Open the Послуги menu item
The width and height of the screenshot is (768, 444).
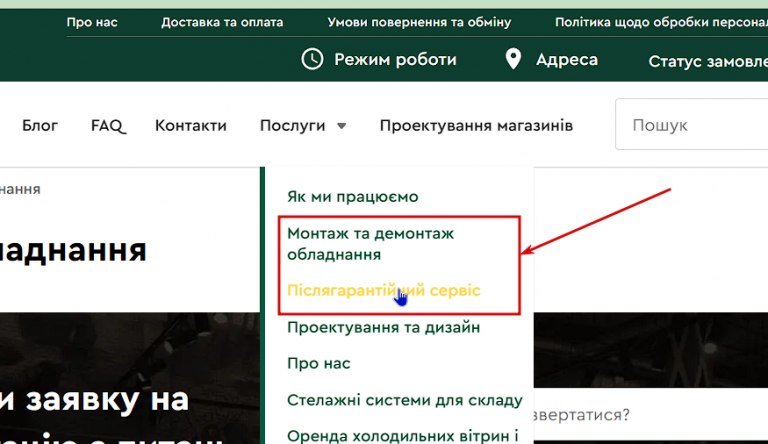pos(292,126)
